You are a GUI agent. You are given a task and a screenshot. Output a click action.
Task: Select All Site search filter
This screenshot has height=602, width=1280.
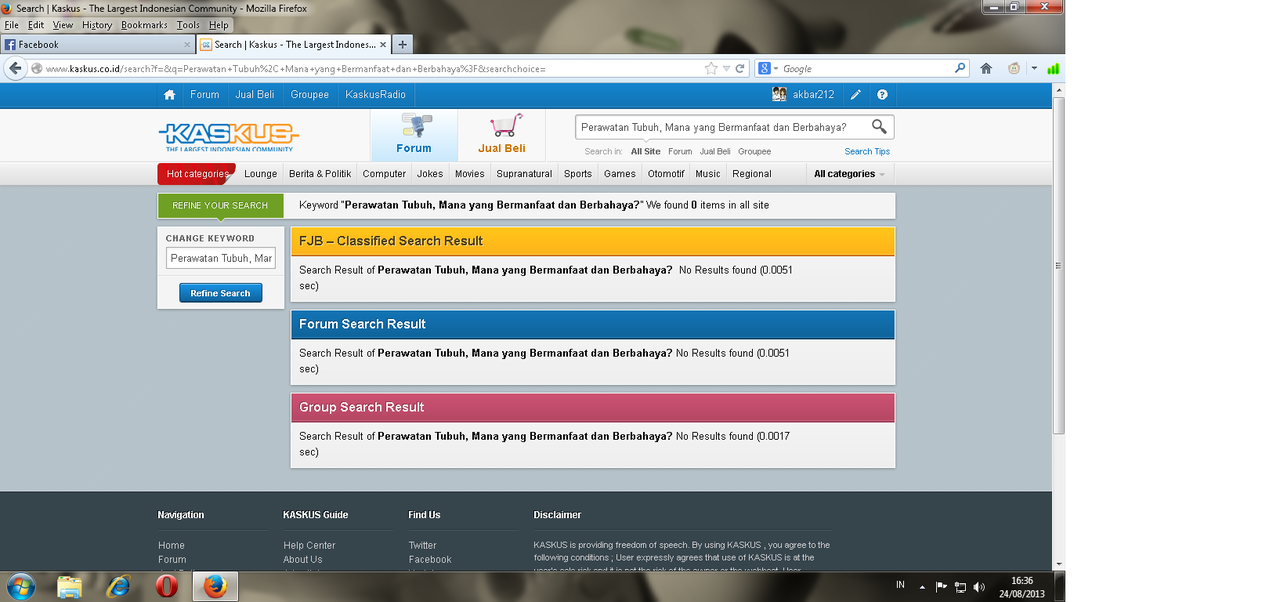click(645, 152)
